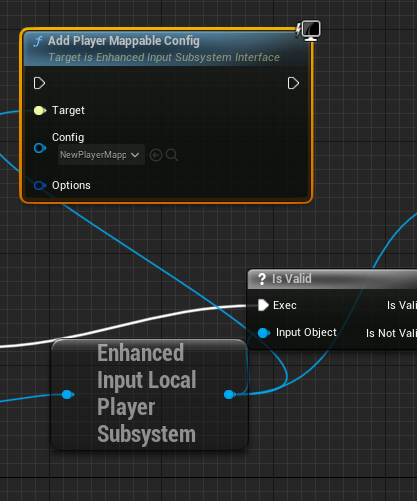This screenshot has height=501, width=417.
Task: Click the Is Not Valid output label
Action: tap(391, 333)
